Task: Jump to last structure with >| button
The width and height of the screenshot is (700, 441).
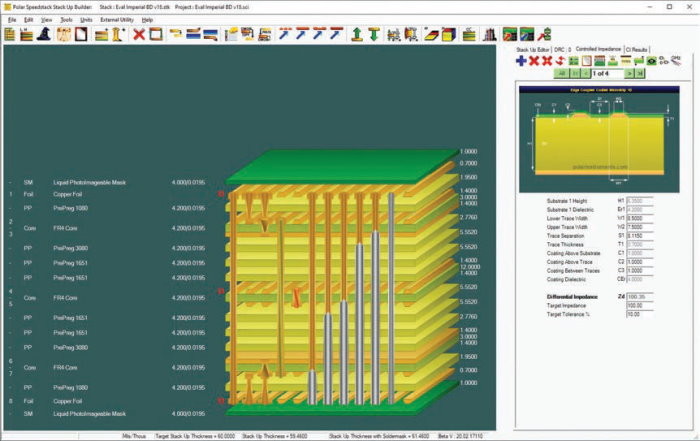Action: point(640,73)
